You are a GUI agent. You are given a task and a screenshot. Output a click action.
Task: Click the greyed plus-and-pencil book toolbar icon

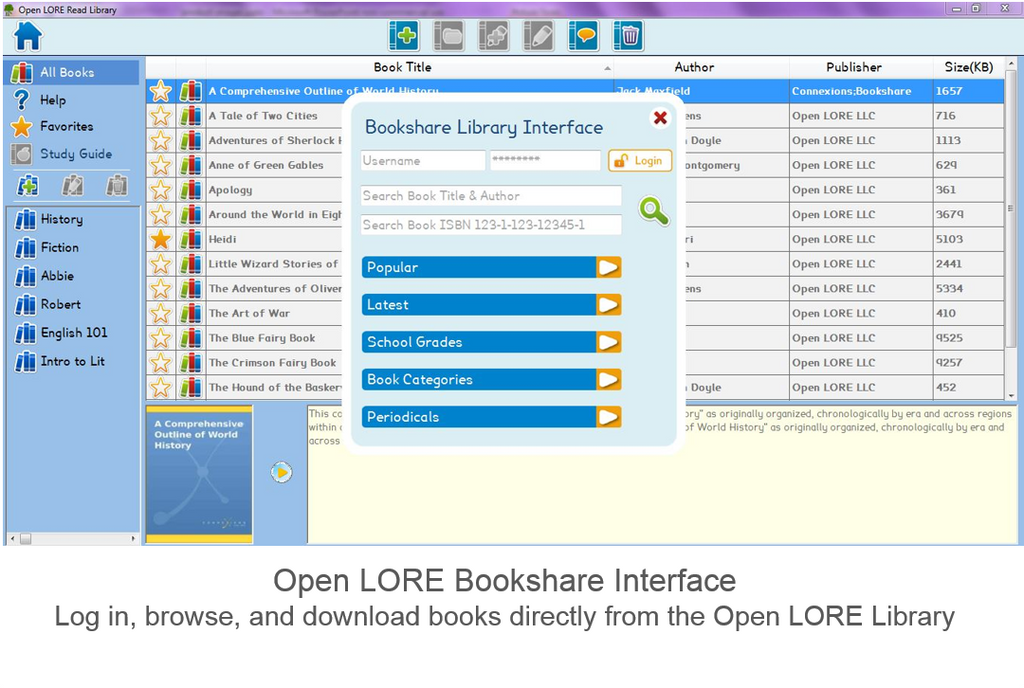tap(494, 35)
